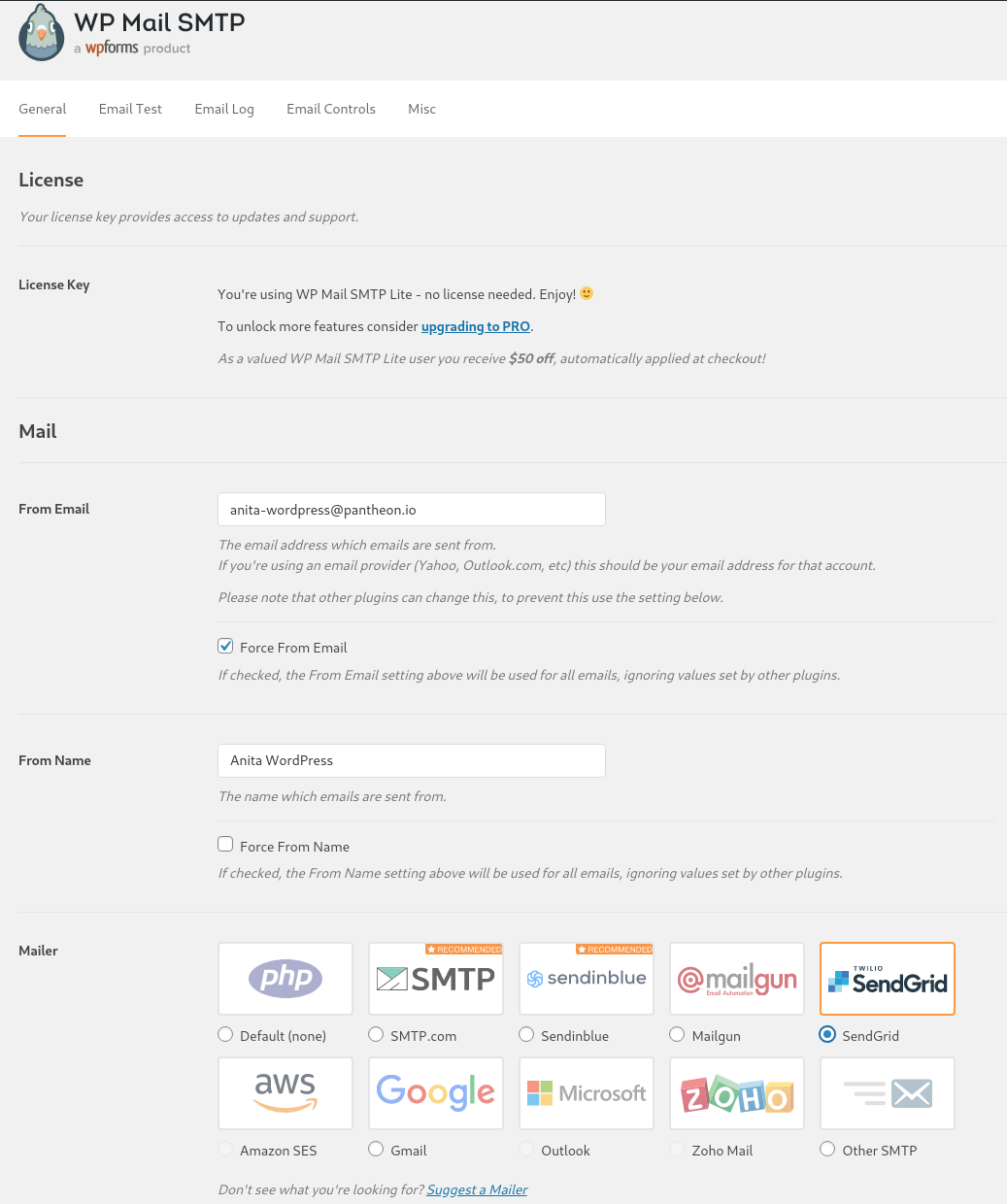Click inside the From Name input field

tap(411, 760)
